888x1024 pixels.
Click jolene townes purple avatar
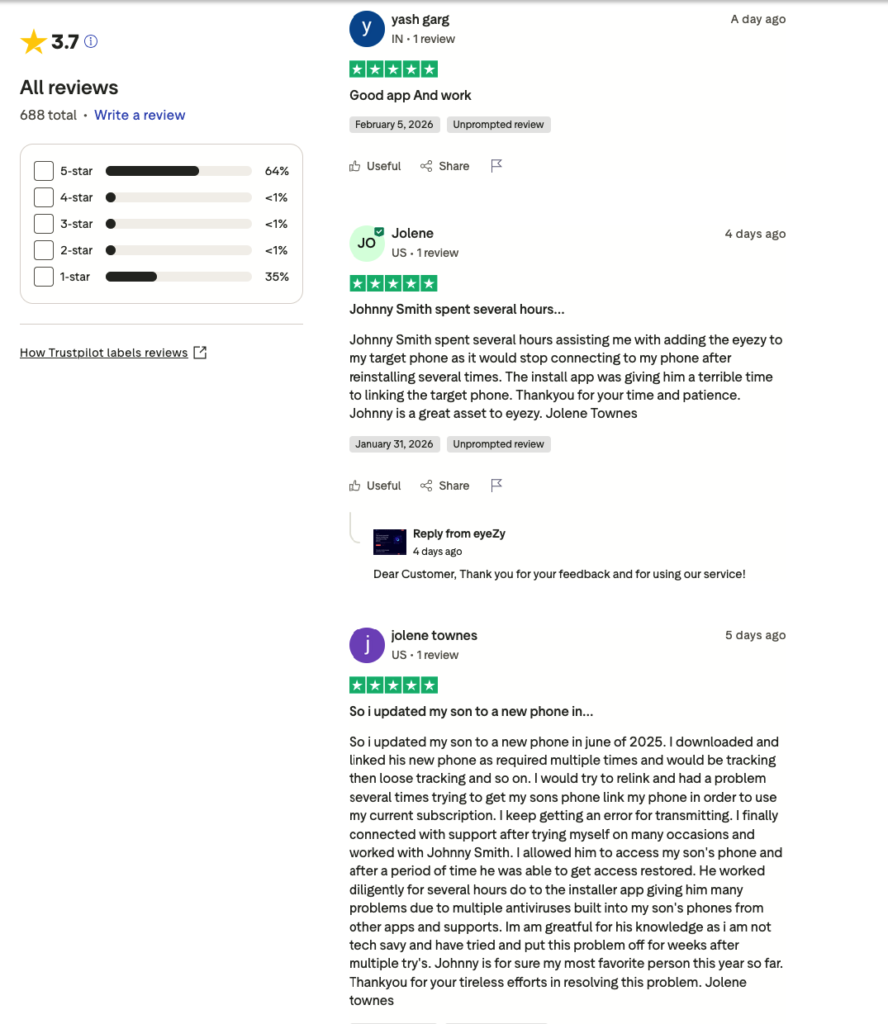tap(367, 645)
